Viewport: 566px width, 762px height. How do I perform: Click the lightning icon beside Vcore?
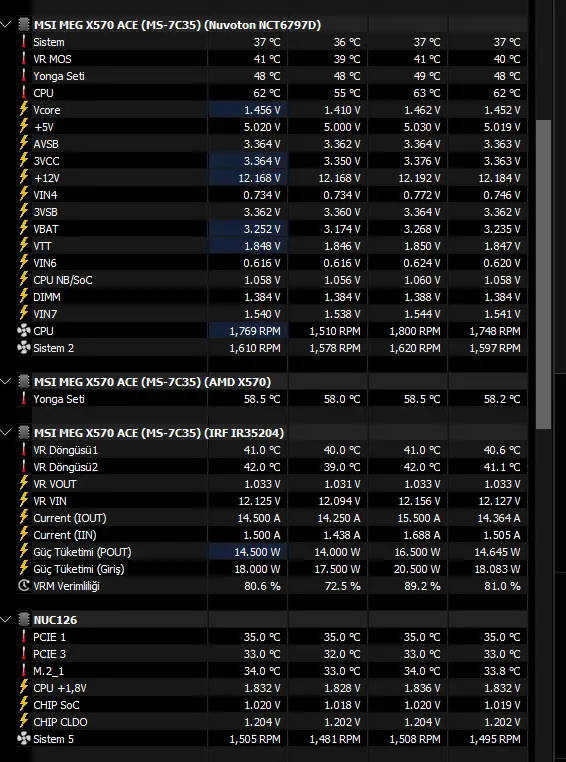(x=23, y=110)
